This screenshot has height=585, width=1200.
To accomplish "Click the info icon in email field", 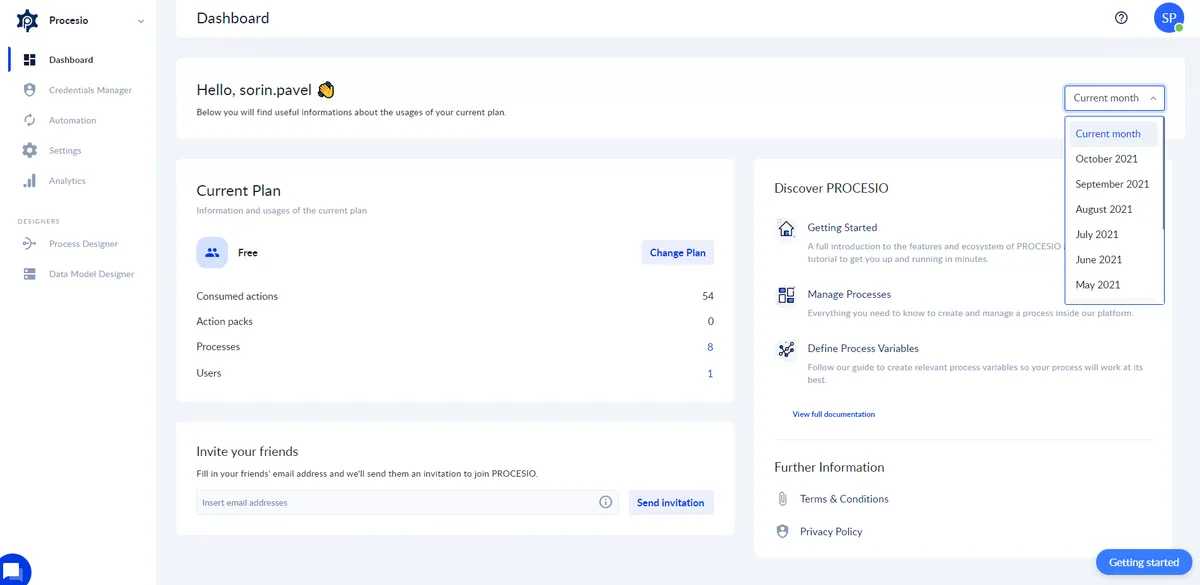I will [x=605, y=502].
